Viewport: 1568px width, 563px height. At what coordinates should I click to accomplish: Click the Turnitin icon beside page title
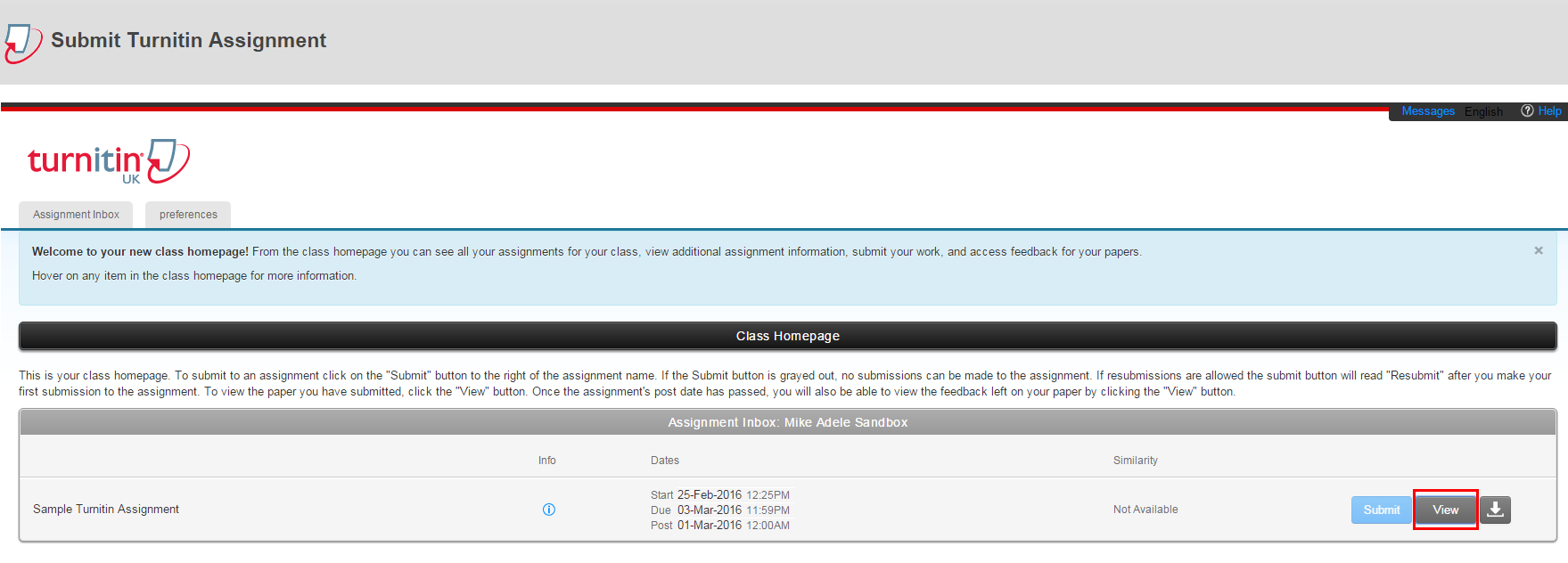click(x=23, y=43)
